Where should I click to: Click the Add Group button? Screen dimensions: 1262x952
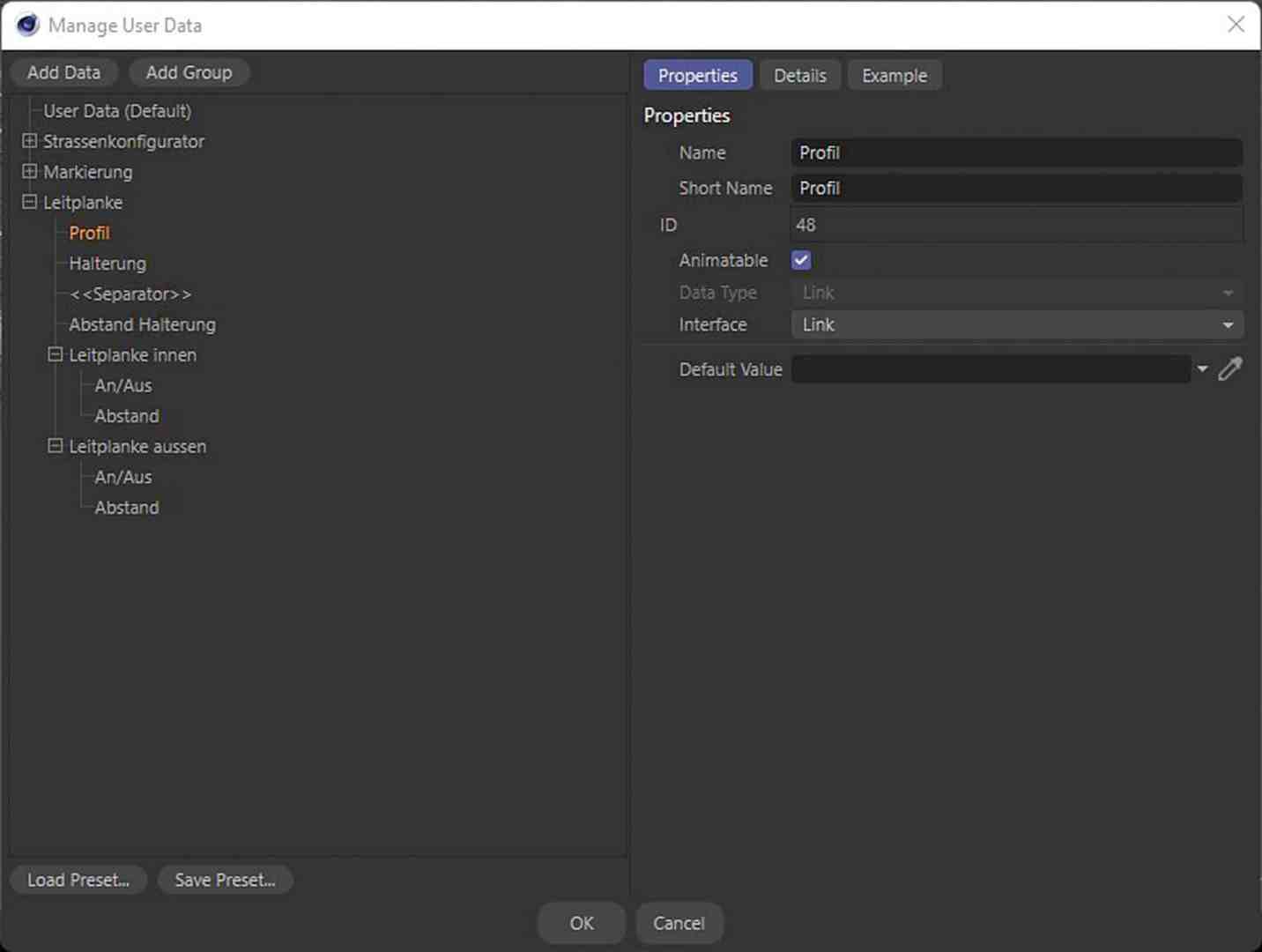pos(189,72)
